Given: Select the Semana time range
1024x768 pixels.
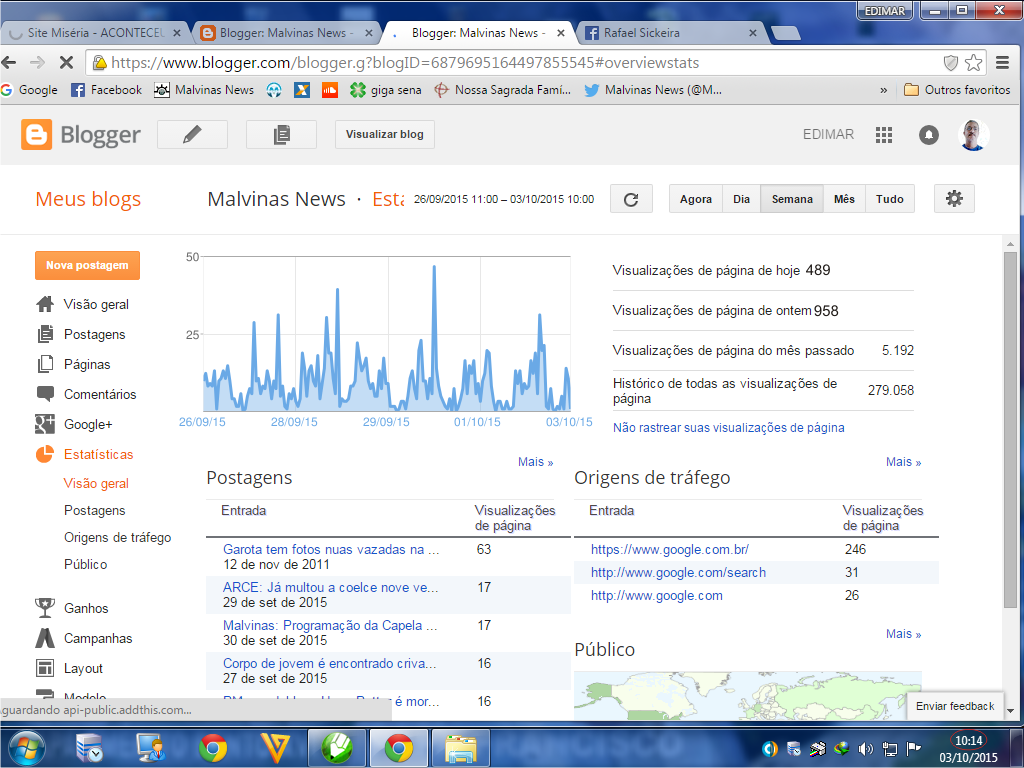Looking at the screenshot, I should click(x=792, y=199).
